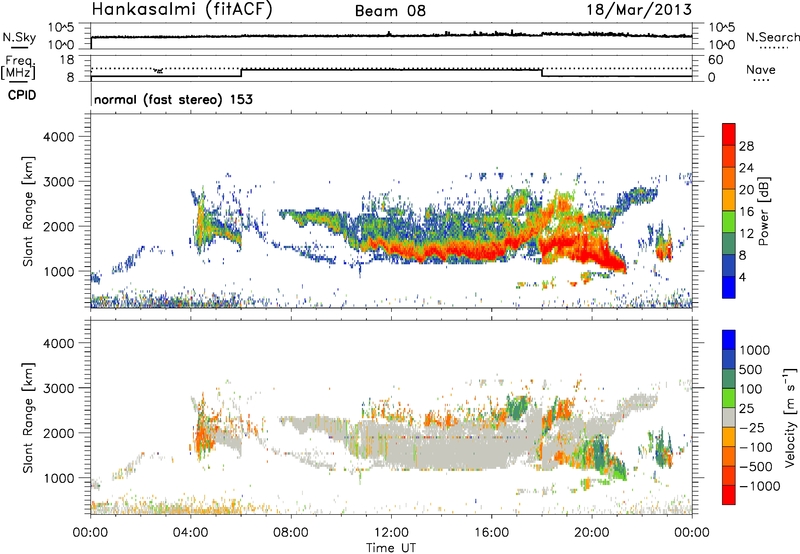Click 'Slant Range [km]' label of velocity panel
800x554 pixels.
[x=28, y=418]
